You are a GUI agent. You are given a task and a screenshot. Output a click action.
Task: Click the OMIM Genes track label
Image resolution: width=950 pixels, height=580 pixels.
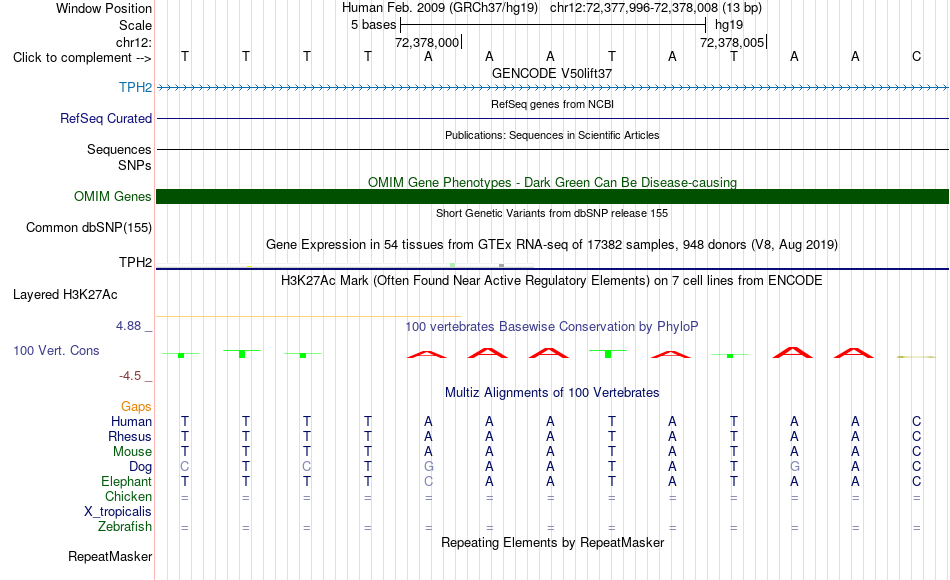(x=112, y=196)
